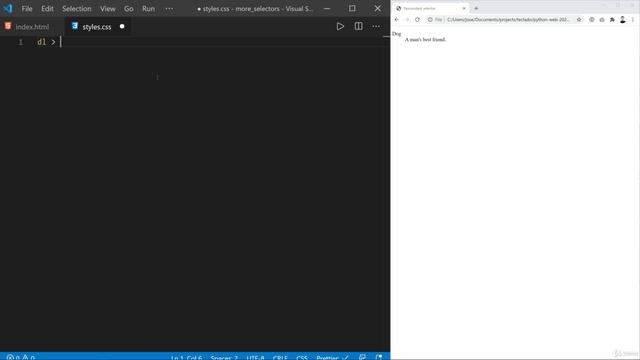The image size is (640, 360).
Task: Change indentation via Spaces: 2
Action: coord(224,357)
